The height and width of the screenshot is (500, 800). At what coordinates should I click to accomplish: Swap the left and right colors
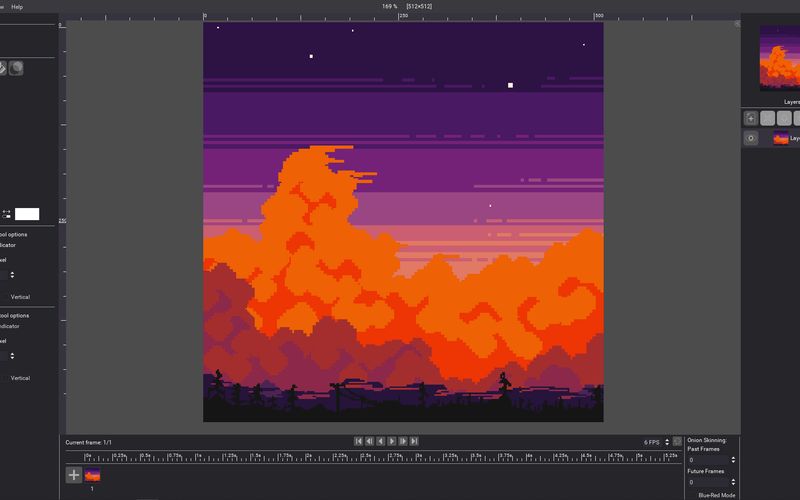tap(7, 214)
